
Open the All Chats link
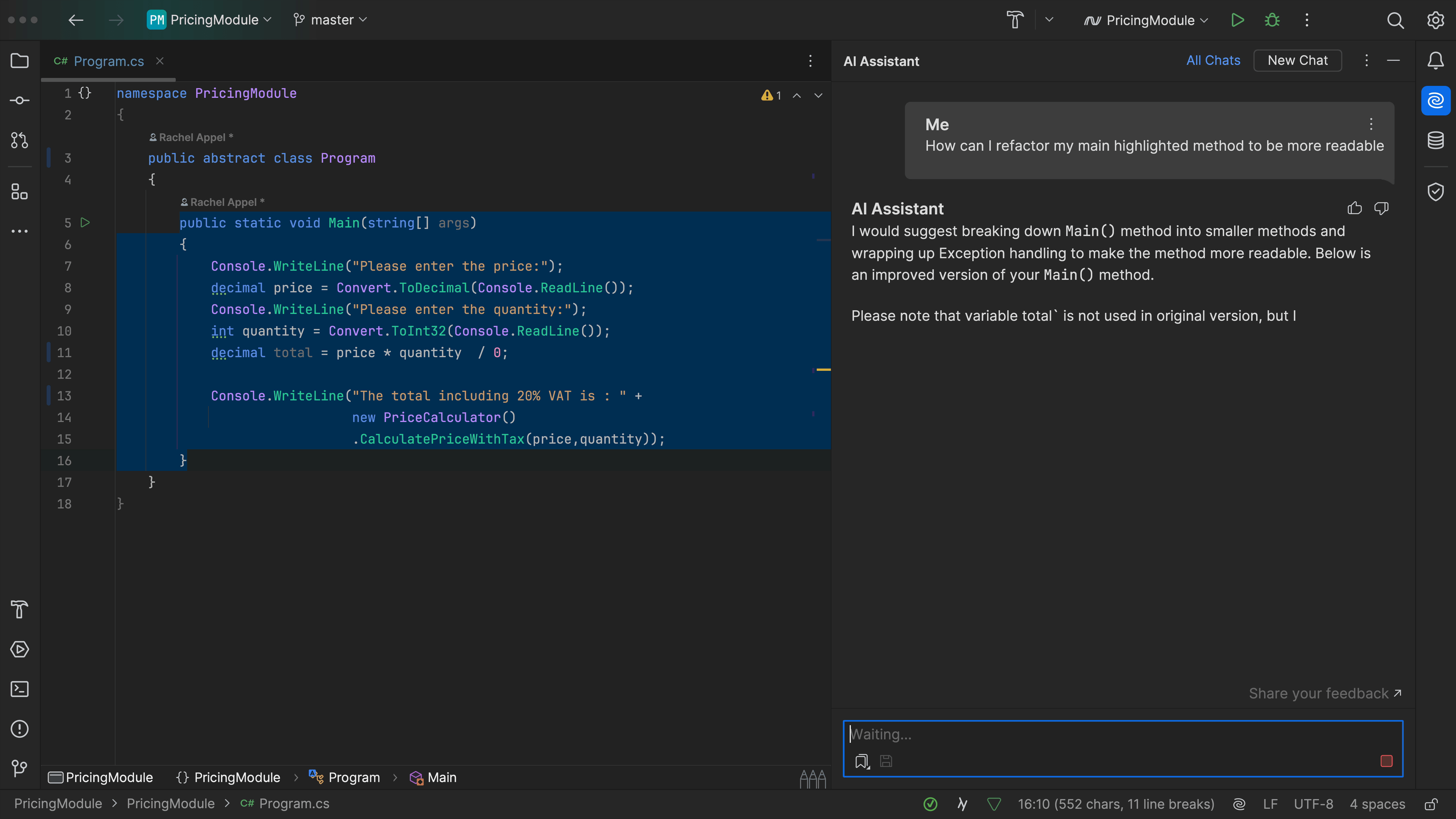coord(1213,61)
